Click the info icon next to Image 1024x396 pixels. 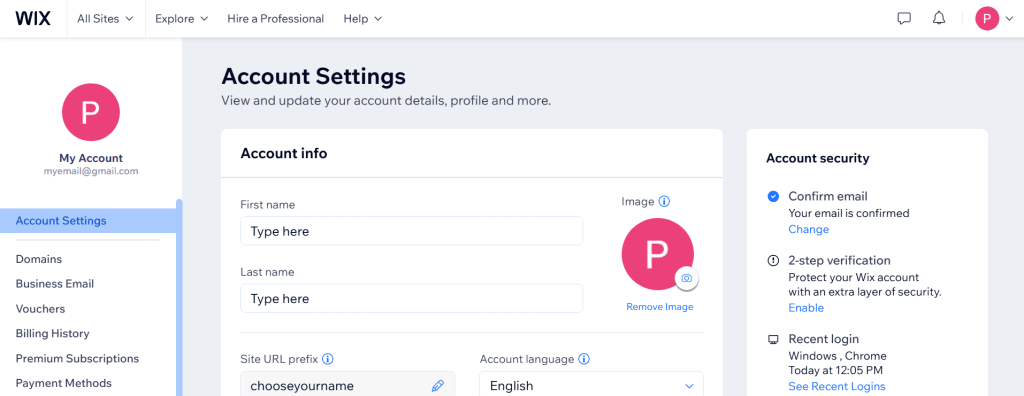pyautogui.click(x=665, y=201)
